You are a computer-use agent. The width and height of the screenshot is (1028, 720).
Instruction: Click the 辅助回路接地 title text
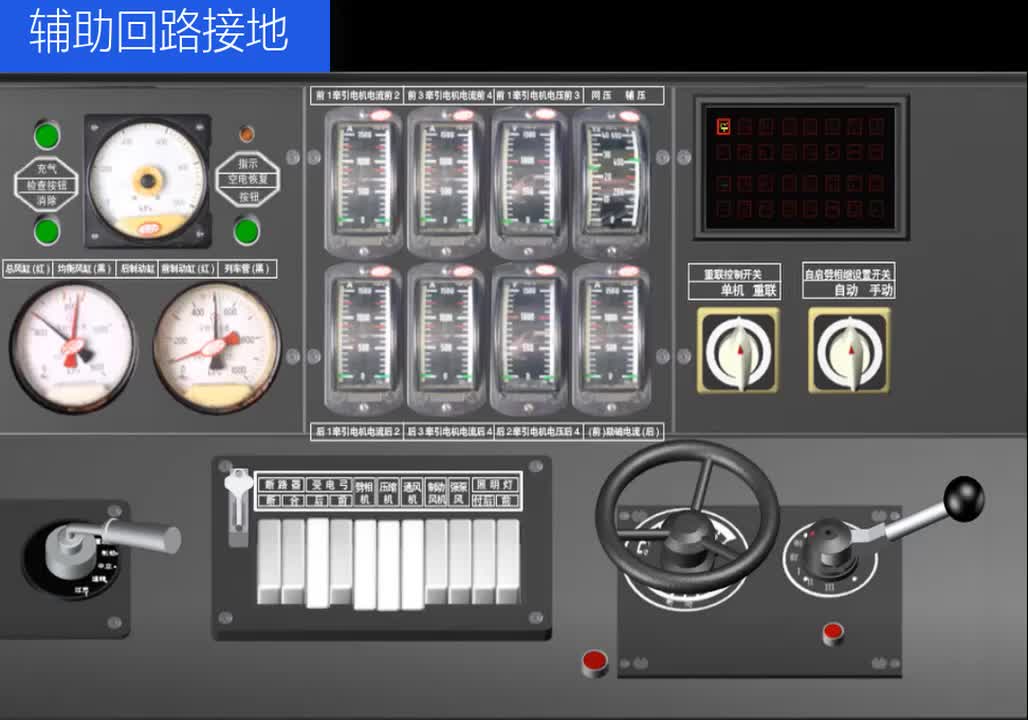[x=158, y=31]
